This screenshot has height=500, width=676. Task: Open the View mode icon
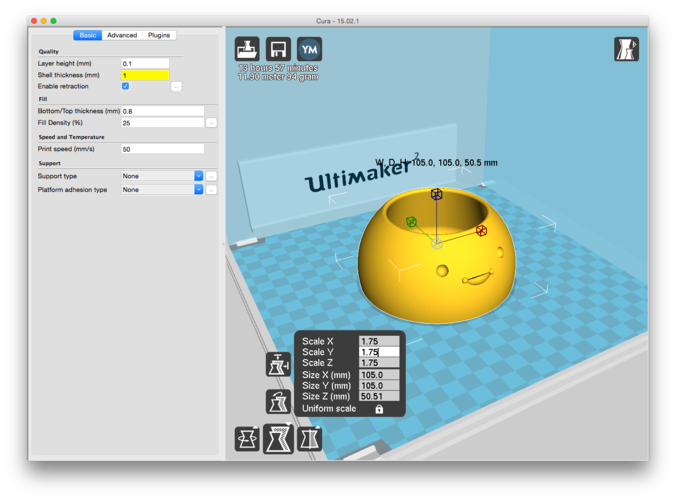626,49
